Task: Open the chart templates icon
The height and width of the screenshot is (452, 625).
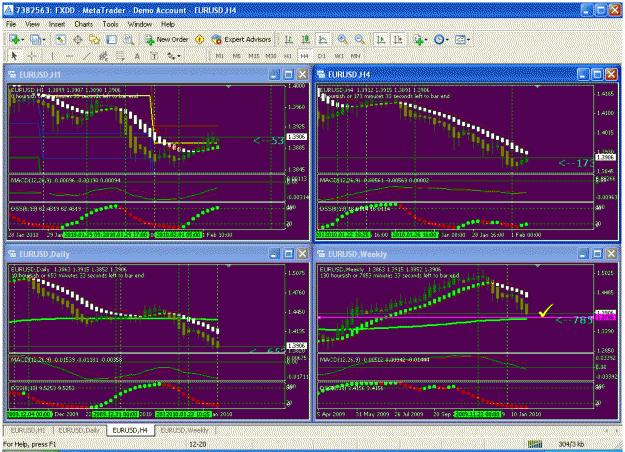Action: point(460,39)
